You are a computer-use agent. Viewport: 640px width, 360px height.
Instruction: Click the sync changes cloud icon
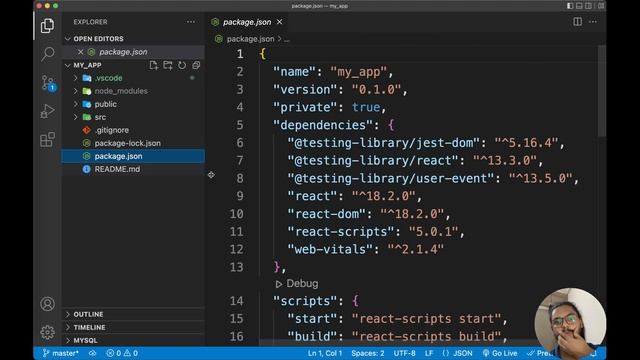[x=93, y=353]
